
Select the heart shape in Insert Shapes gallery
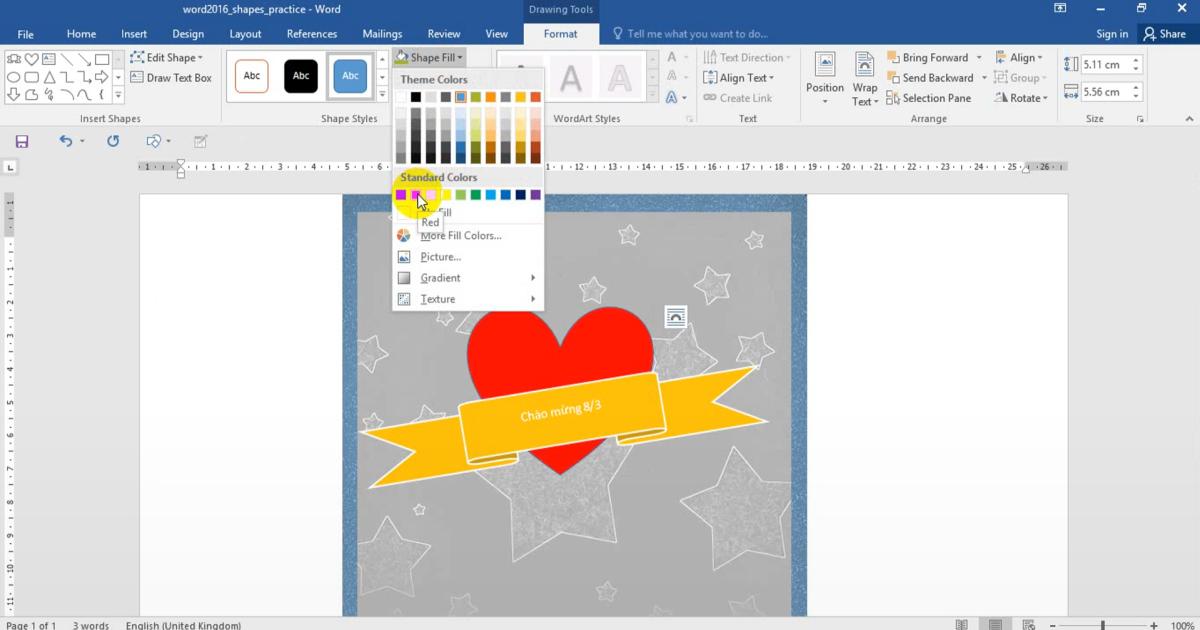32,59
